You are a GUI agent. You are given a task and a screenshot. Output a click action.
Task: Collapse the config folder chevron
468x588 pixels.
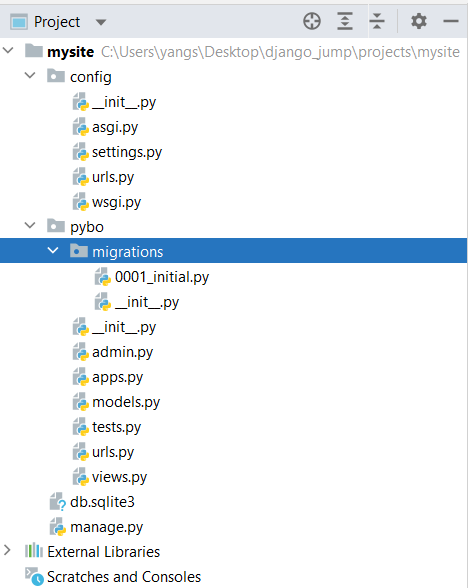[30, 75]
